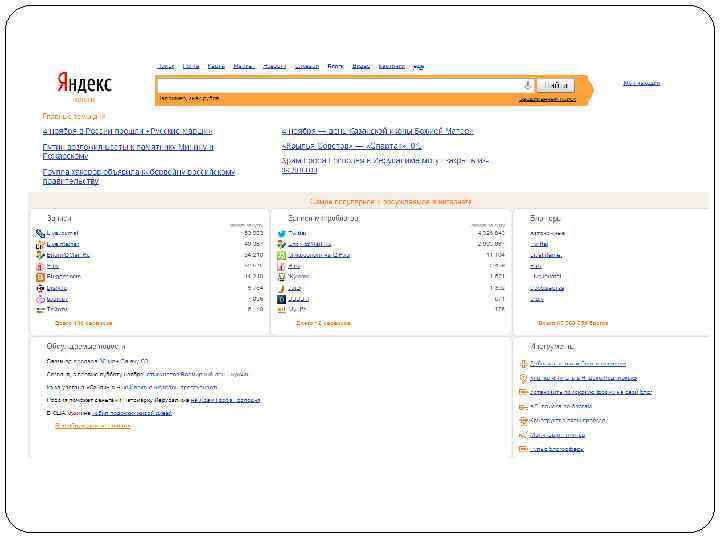Click the Twitter bird icon
This screenshot has width=720, height=540.
tap(281, 233)
